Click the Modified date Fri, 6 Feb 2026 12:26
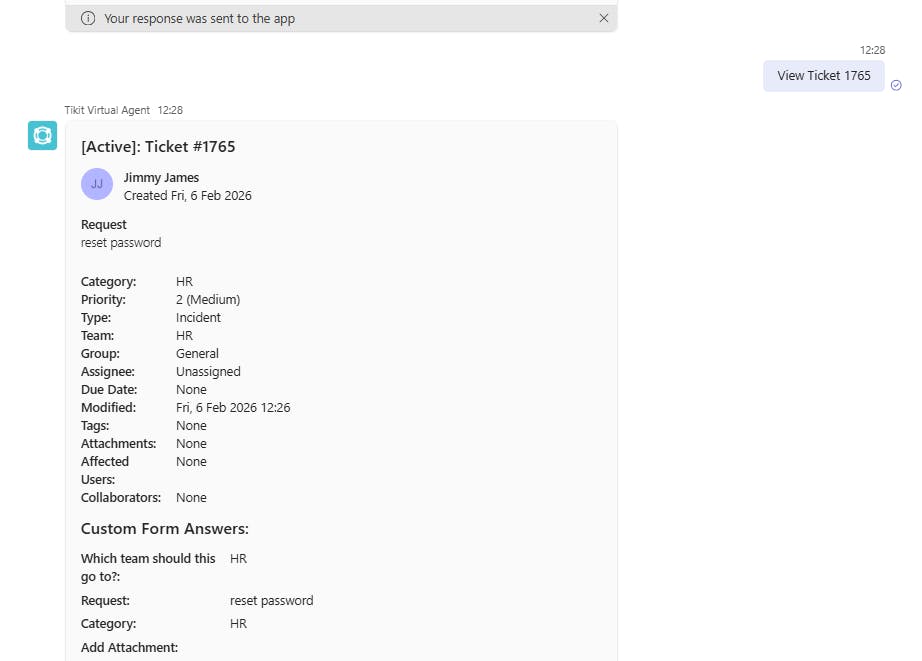The image size is (922, 661). tap(233, 408)
